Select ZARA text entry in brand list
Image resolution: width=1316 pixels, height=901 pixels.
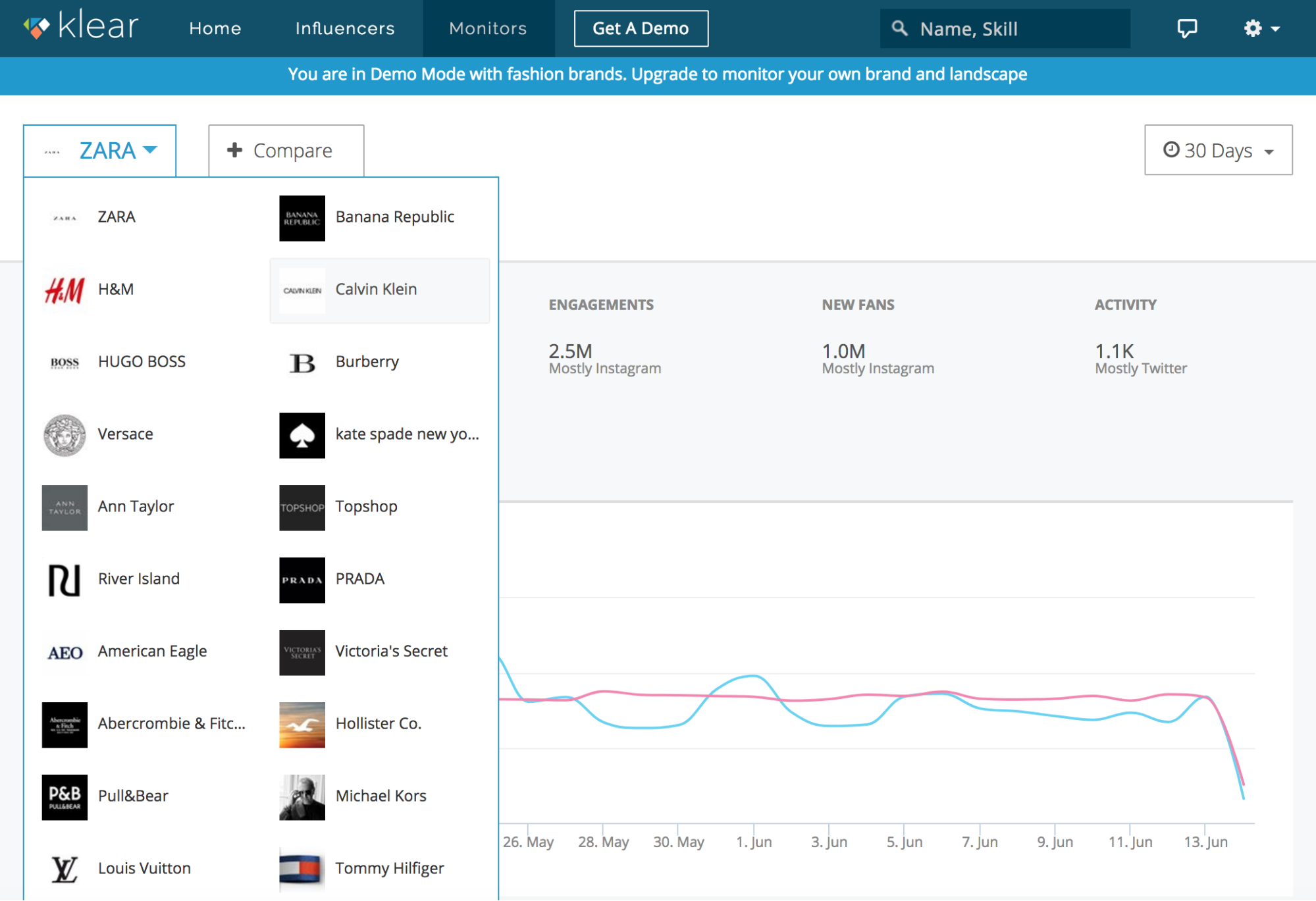tap(117, 217)
